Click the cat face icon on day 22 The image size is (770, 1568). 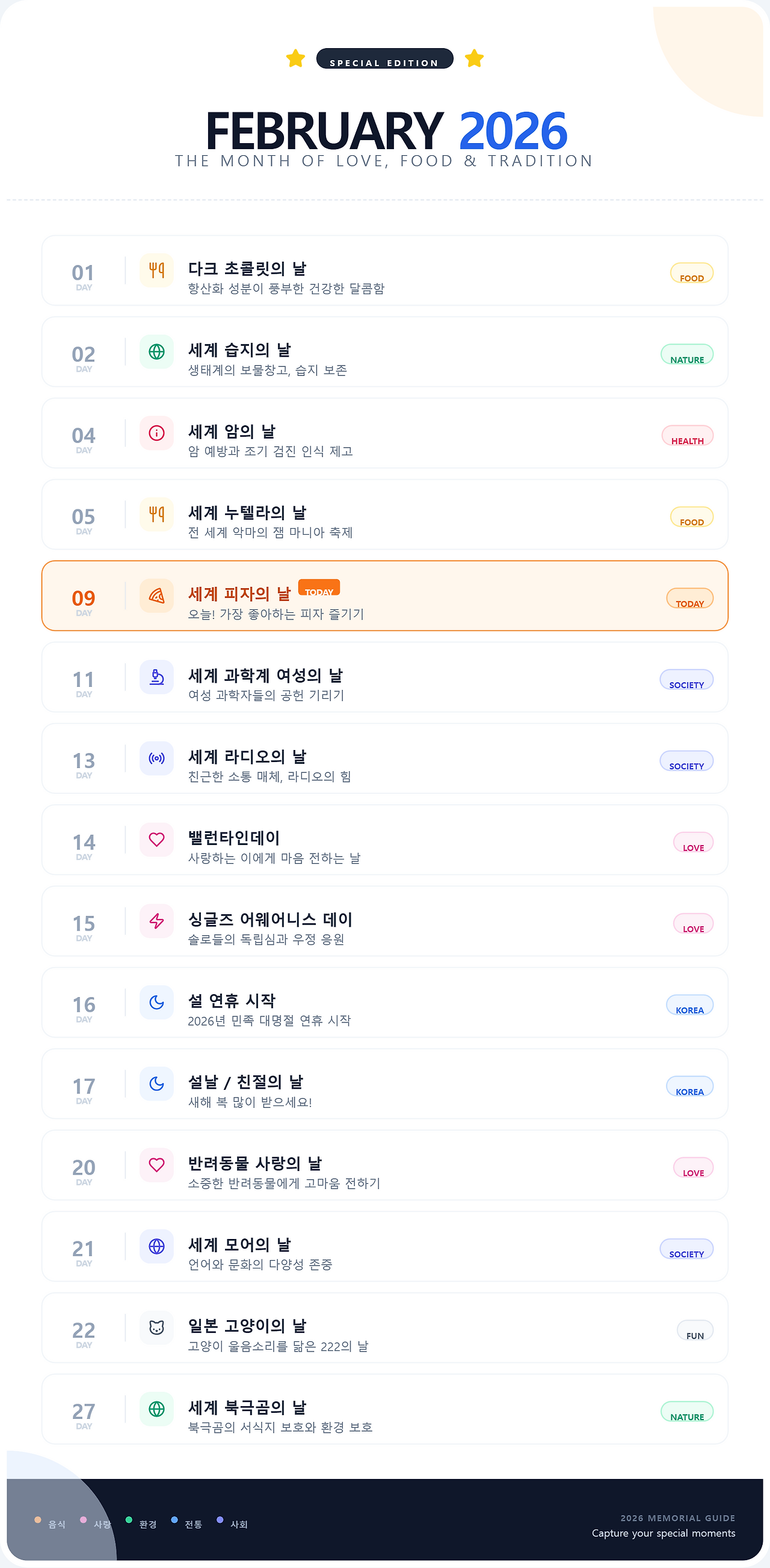156,1327
